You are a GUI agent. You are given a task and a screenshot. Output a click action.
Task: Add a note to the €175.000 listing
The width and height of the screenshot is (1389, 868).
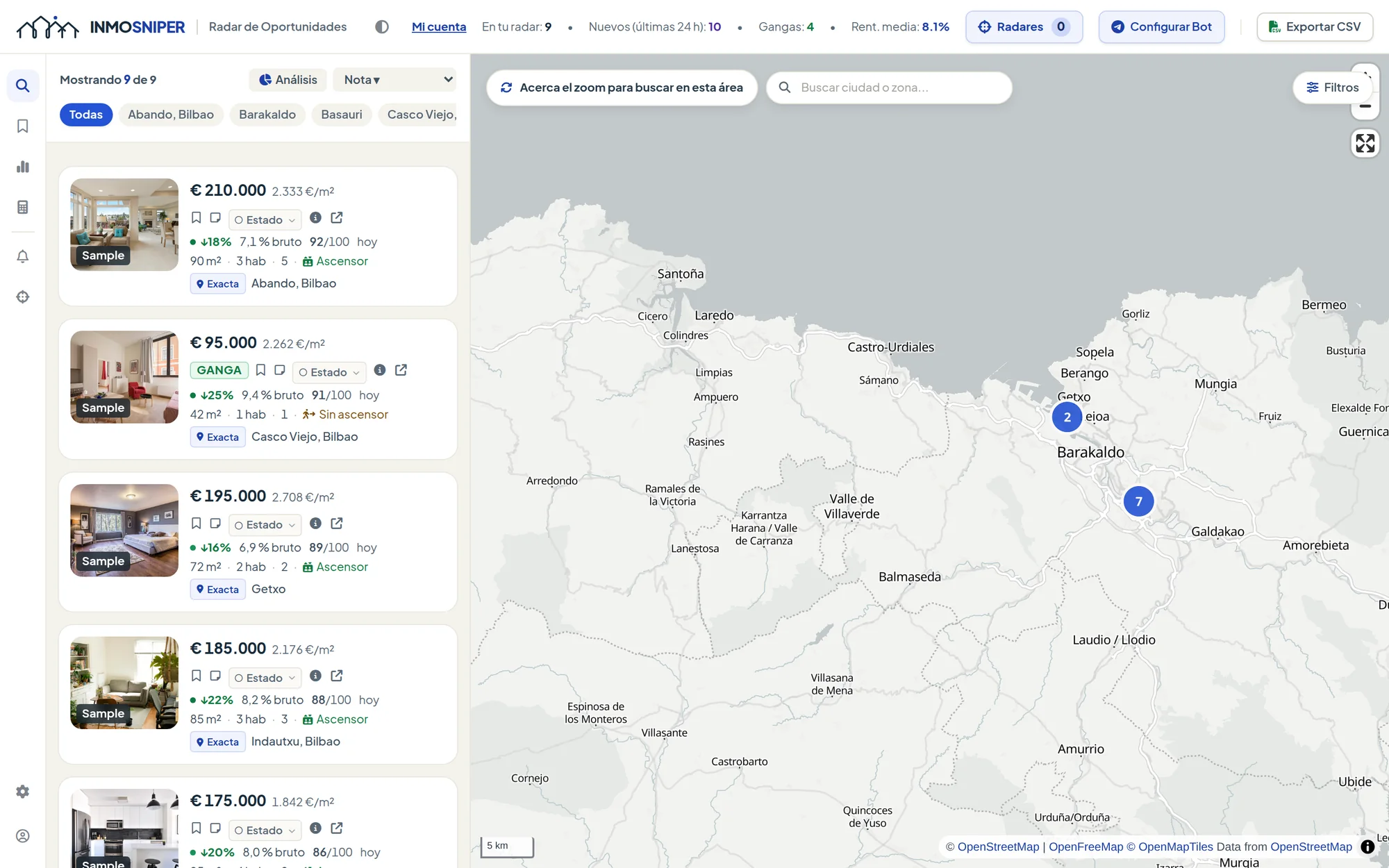[215, 828]
